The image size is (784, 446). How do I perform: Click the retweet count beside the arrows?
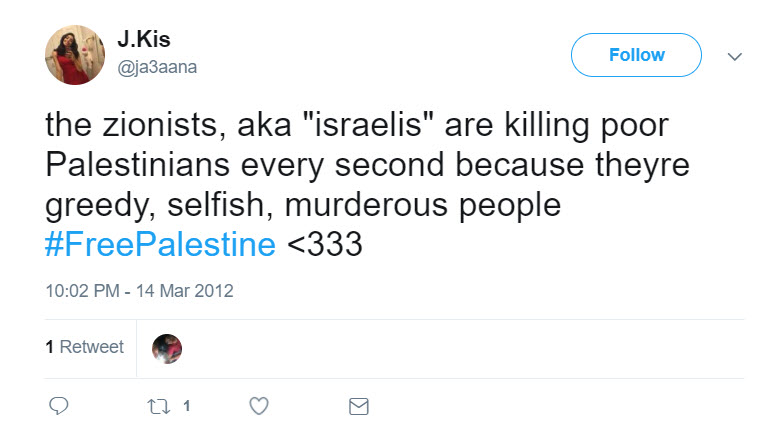point(186,407)
